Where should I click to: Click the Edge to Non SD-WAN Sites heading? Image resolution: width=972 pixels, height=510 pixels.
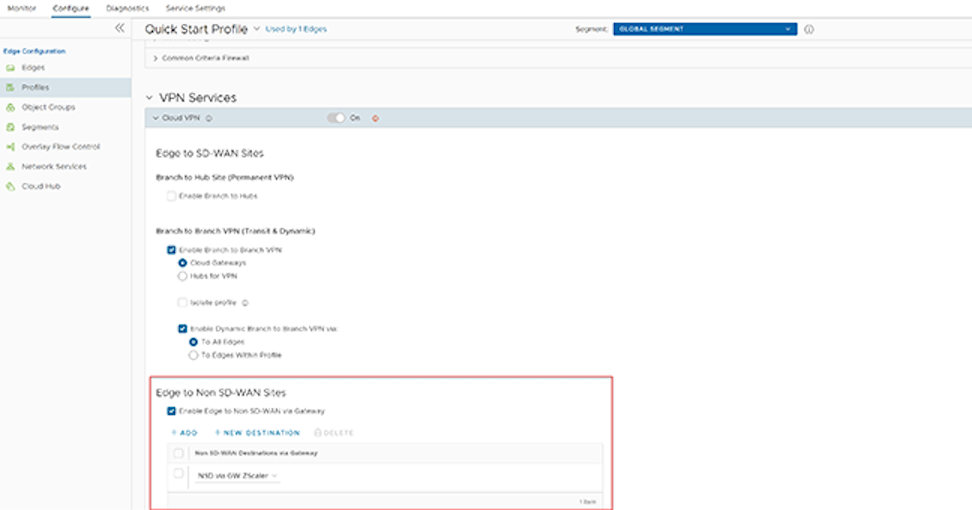(221, 393)
